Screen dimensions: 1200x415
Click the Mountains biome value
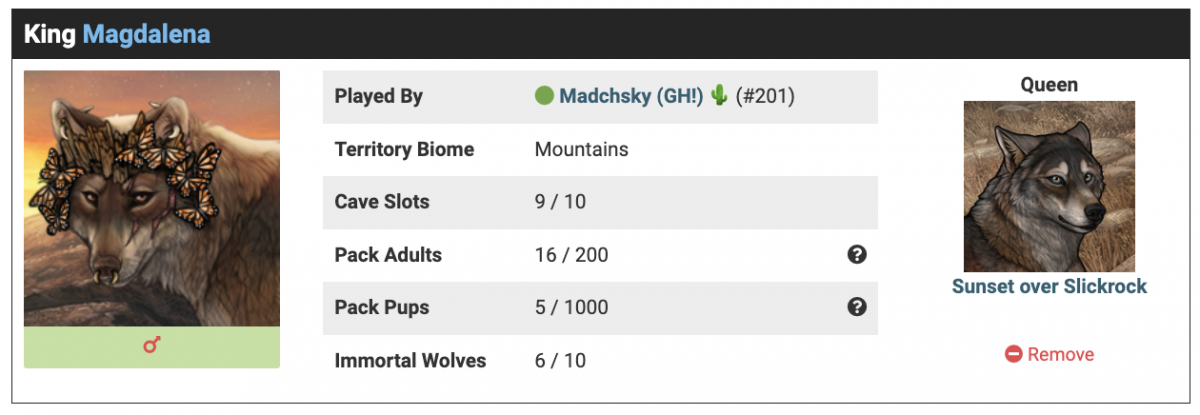(x=581, y=149)
